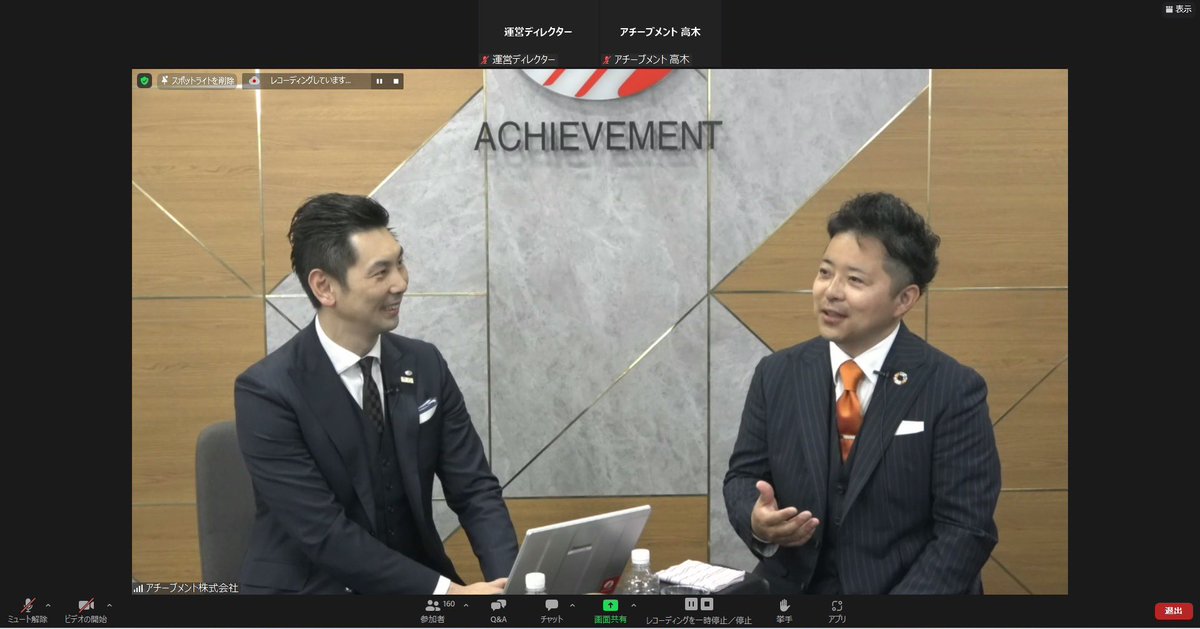1200x629 pixels.
Task: Click the レコーディングしています… status text
Action: [x=311, y=81]
